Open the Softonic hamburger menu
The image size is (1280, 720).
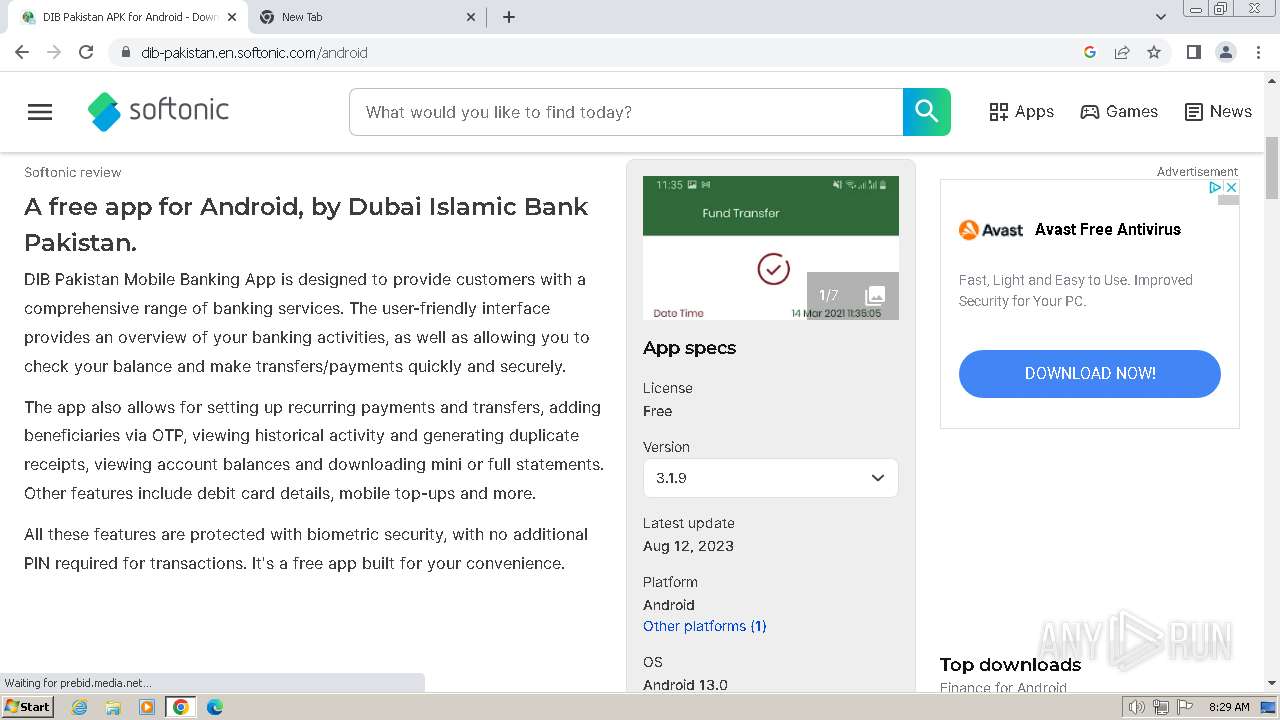[x=40, y=112]
